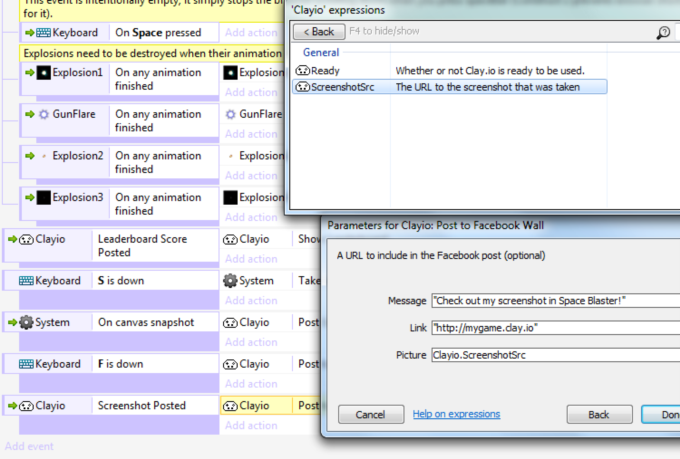Click the Done button in parameters dialog
This screenshot has width=680, height=459.
coord(660,414)
